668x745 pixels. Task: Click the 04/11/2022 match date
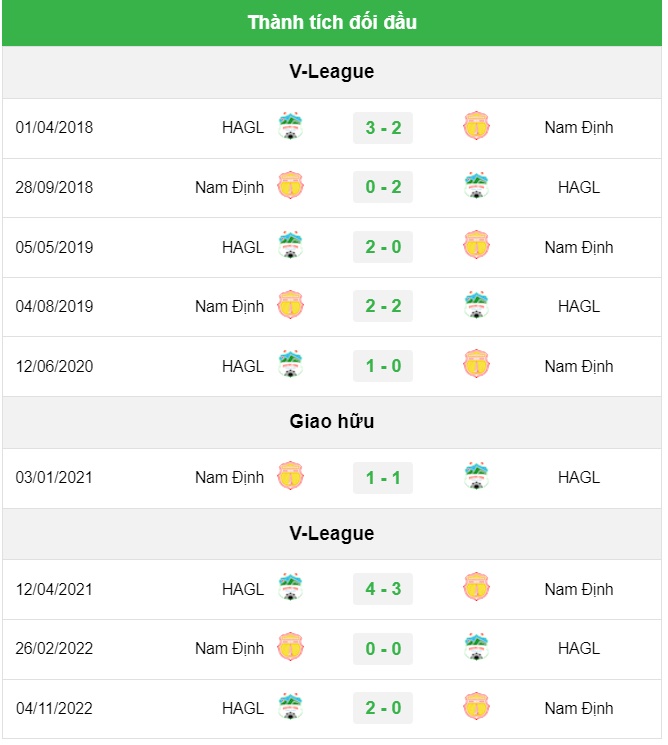pos(54,708)
